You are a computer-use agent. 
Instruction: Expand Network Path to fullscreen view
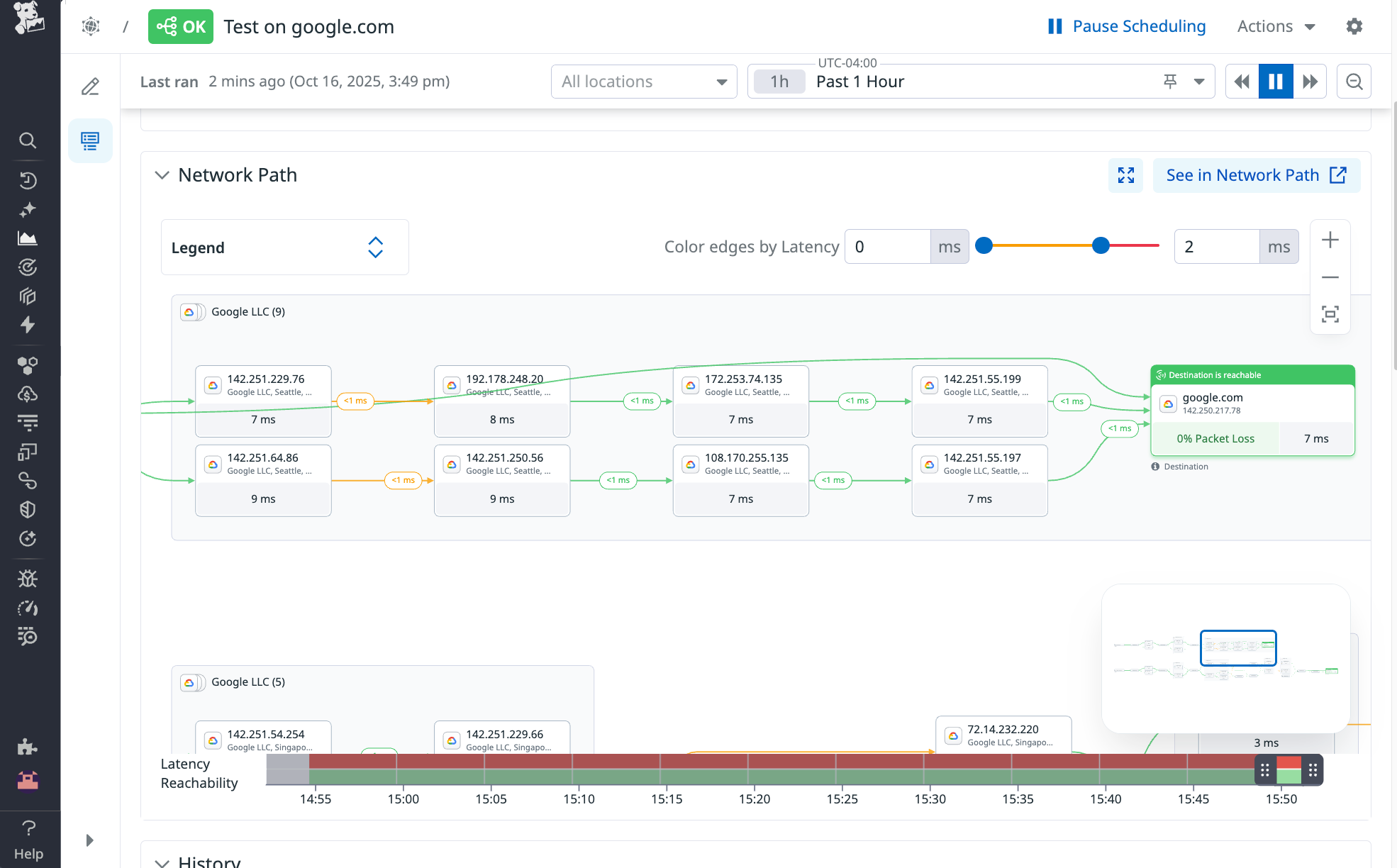coord(1126,175)
